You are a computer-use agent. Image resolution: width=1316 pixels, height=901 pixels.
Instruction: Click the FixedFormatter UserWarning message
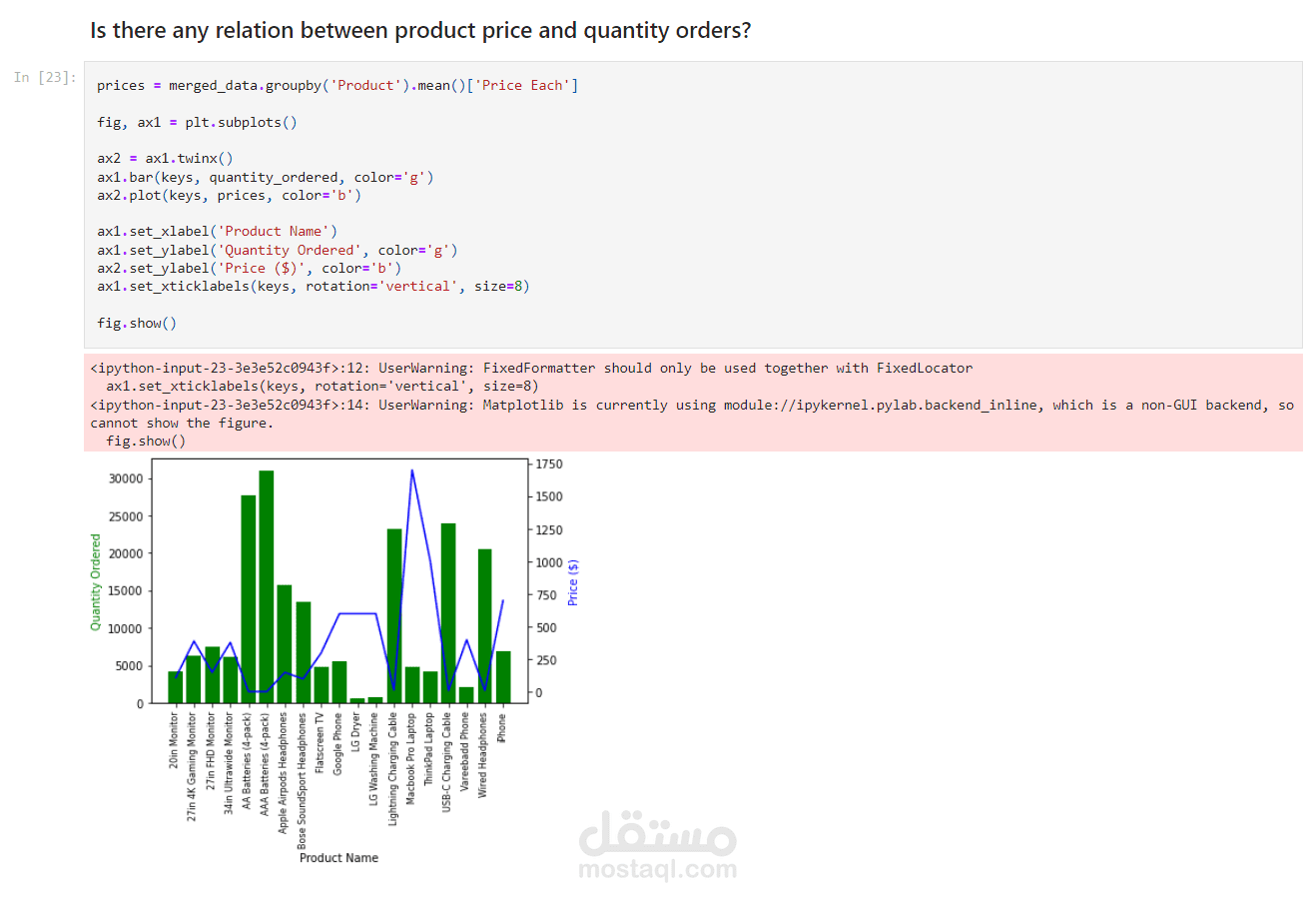tap(531, 369)
